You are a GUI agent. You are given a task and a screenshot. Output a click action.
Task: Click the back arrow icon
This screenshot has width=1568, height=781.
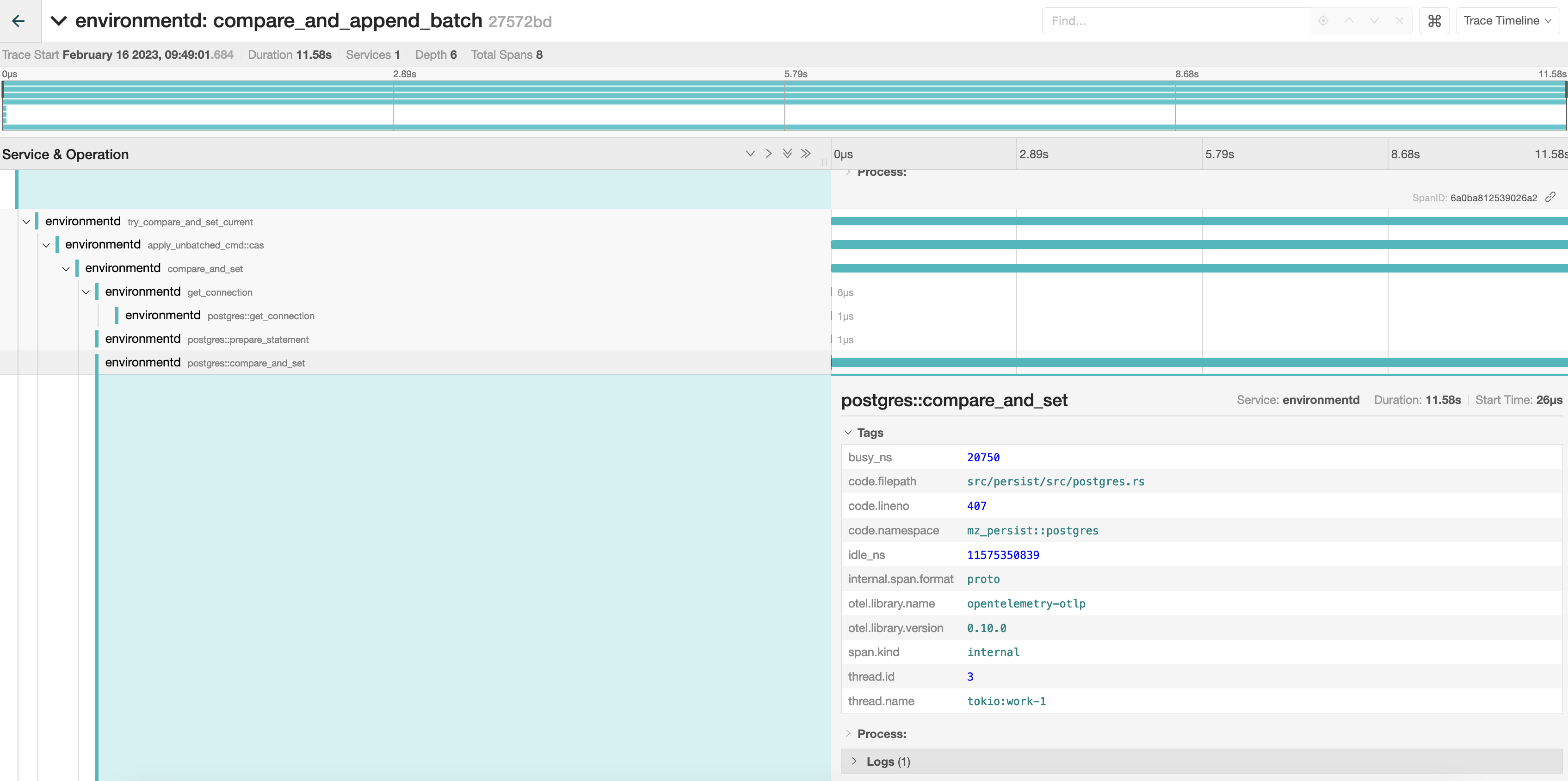[x=18, y=21]
